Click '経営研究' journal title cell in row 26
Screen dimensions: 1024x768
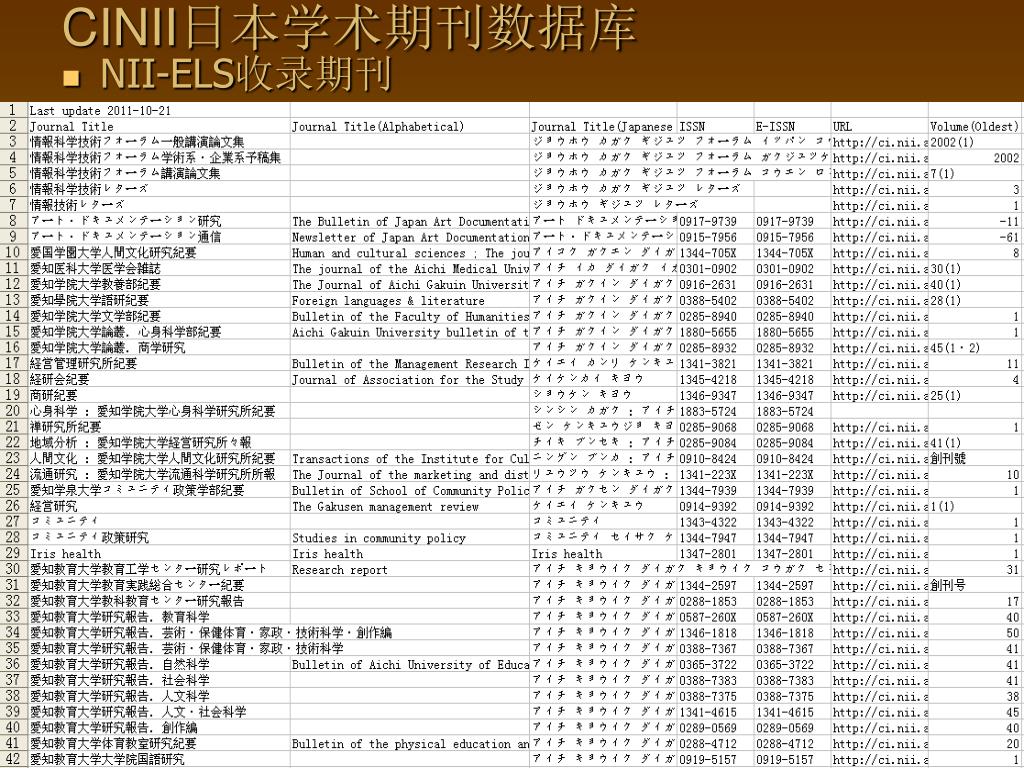pos(159,506)
